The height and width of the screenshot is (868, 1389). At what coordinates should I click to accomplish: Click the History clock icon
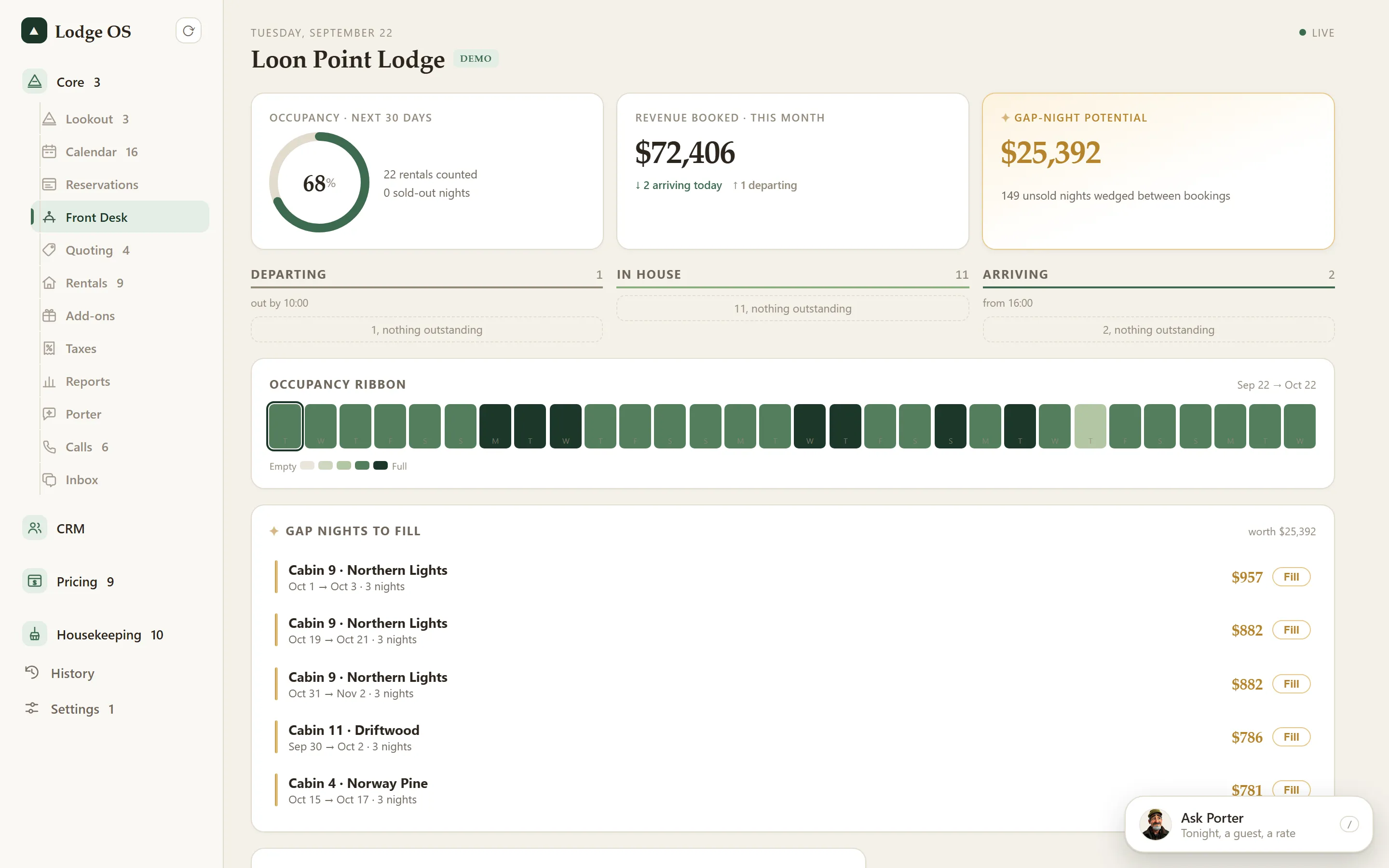[x=32, y=672]
